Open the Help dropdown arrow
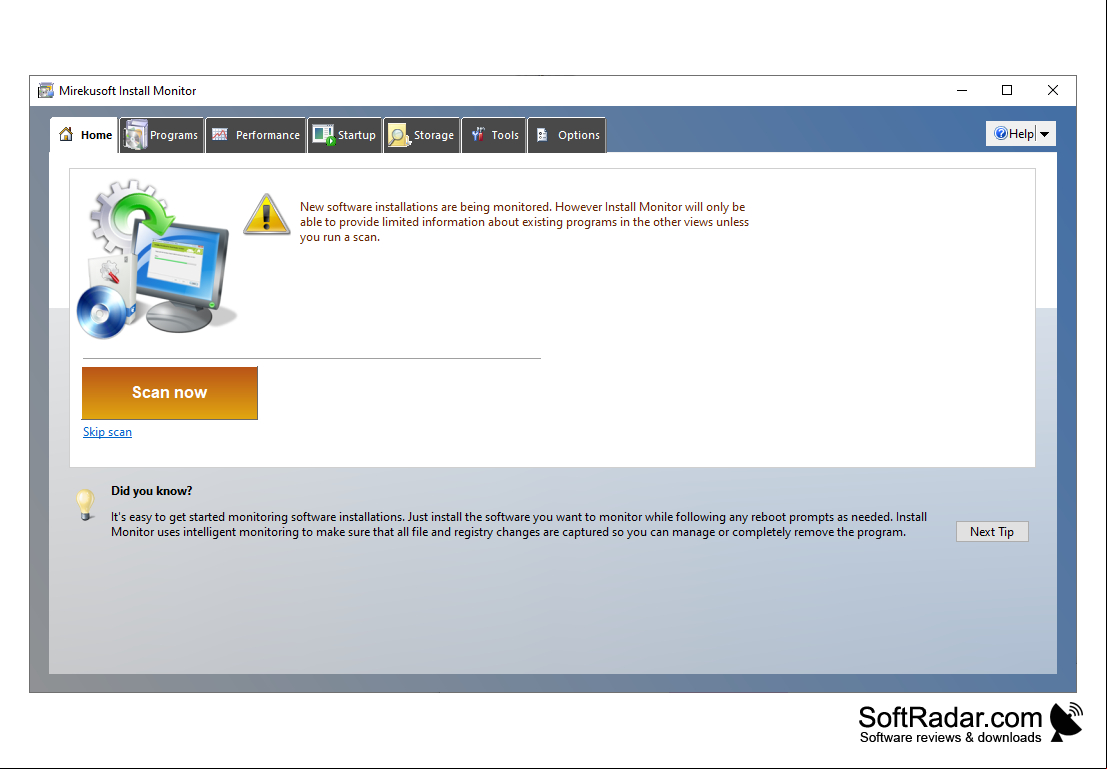Screen dimensions: 1107x769 point(1045,133)
